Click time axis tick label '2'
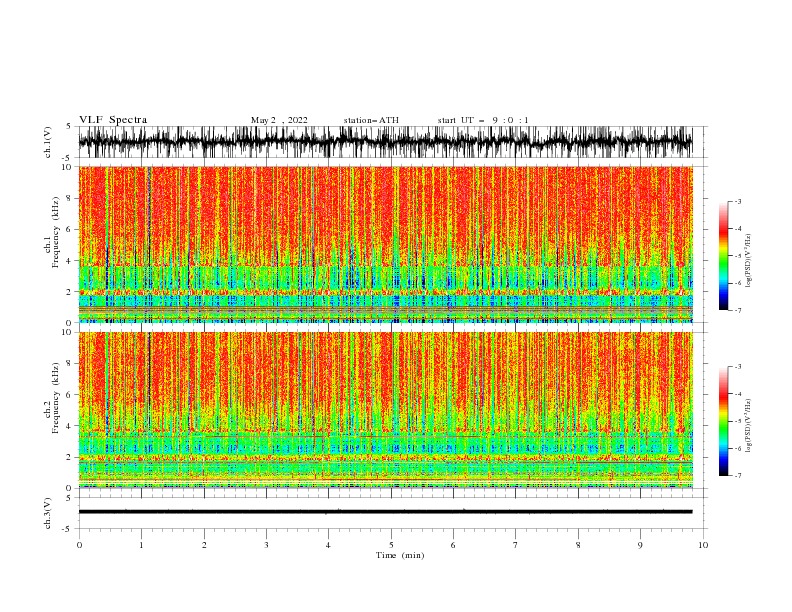 coord(204,545)
